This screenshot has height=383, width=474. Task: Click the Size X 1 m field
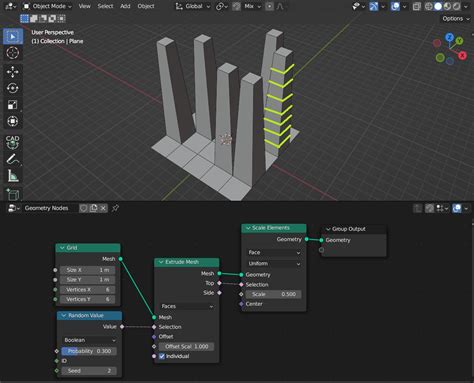coord(88,270)
